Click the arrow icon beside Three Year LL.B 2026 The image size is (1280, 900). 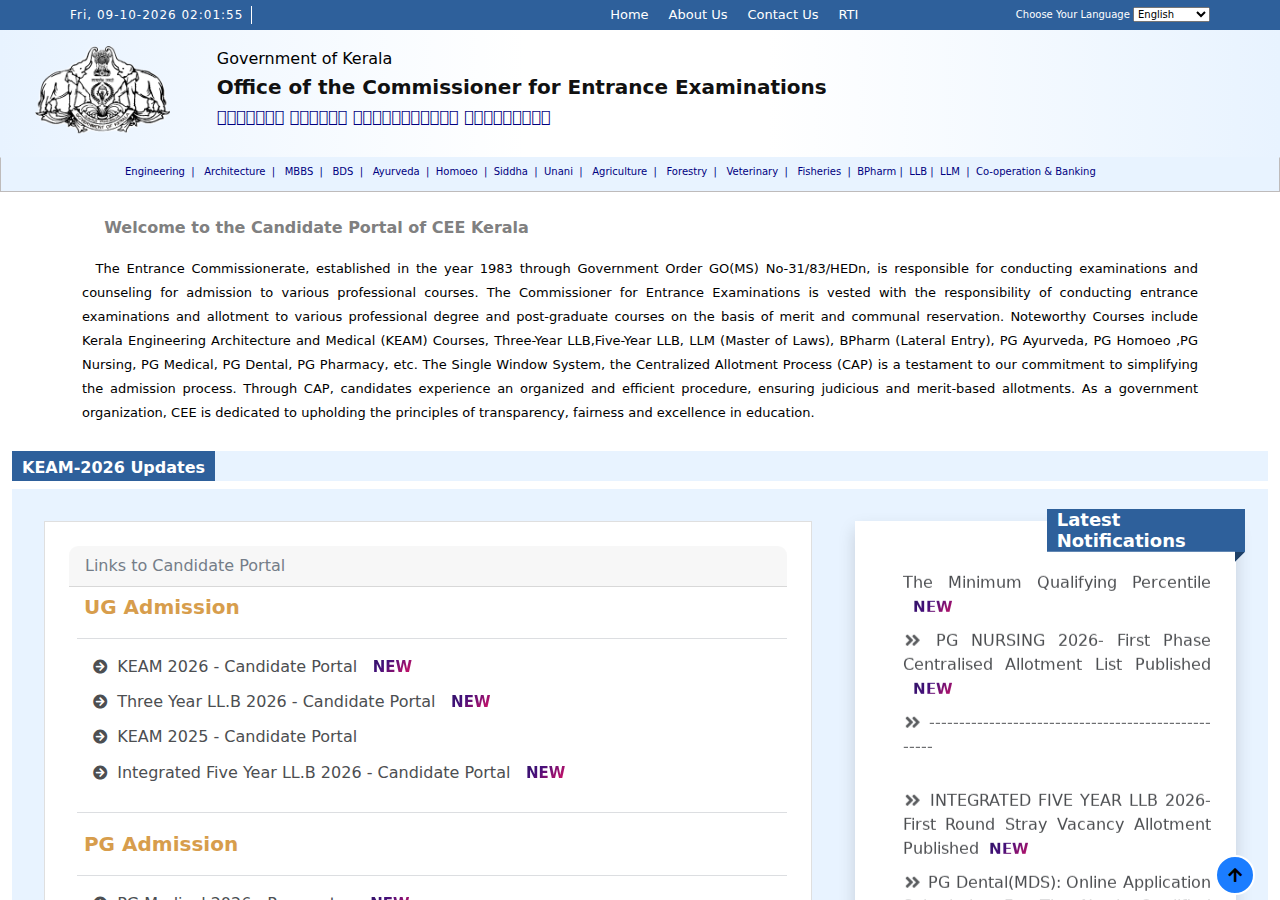(100, 702)
